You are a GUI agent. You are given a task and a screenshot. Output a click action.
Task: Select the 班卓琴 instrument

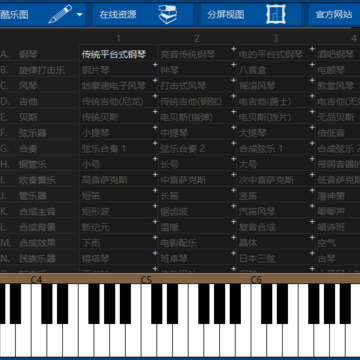pyautogui.click(x=174, y=259)
